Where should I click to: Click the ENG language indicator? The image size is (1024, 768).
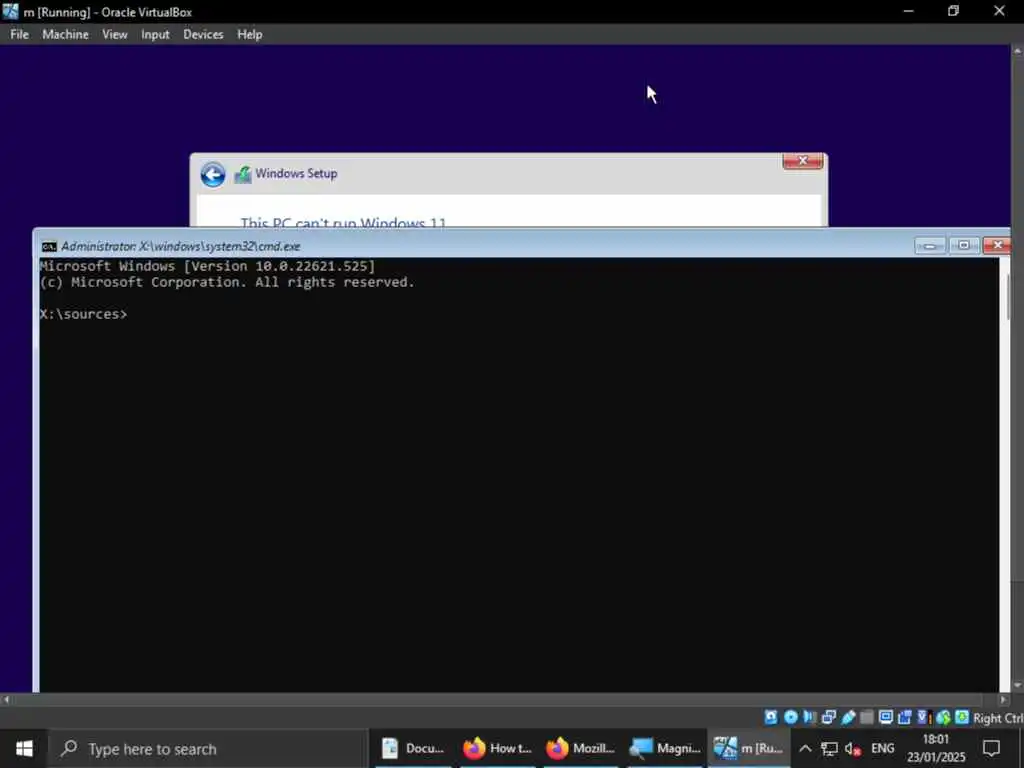click(x=882, y=748)
